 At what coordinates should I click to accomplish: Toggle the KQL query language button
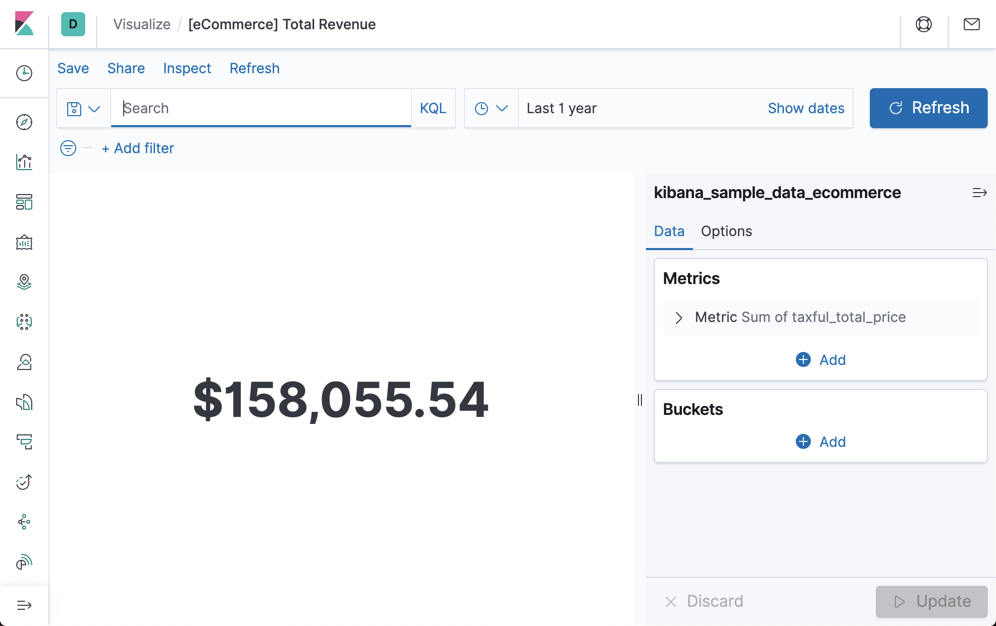[433, 109]
